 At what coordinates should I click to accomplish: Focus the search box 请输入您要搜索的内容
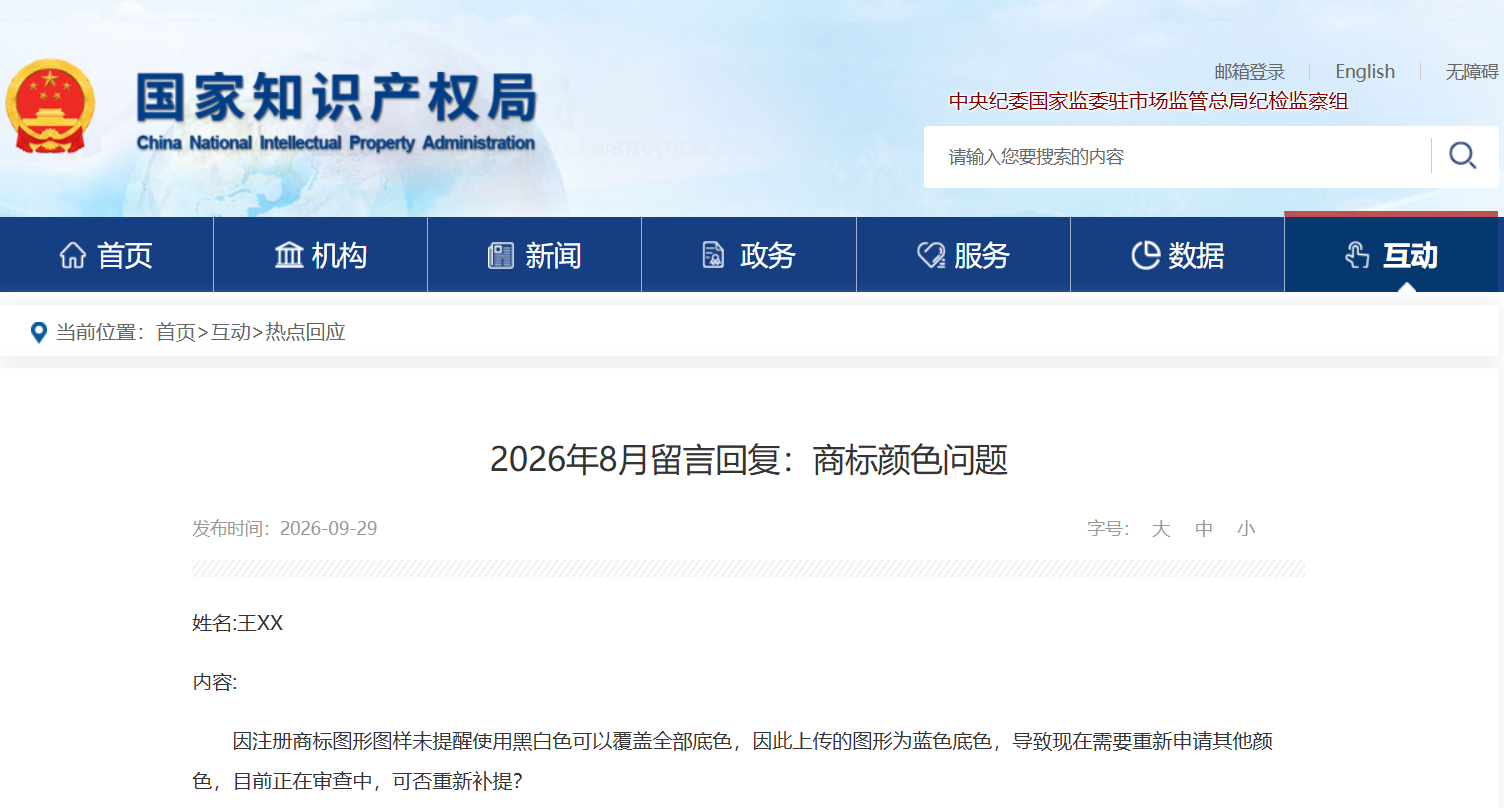[x=1177, y=157]
